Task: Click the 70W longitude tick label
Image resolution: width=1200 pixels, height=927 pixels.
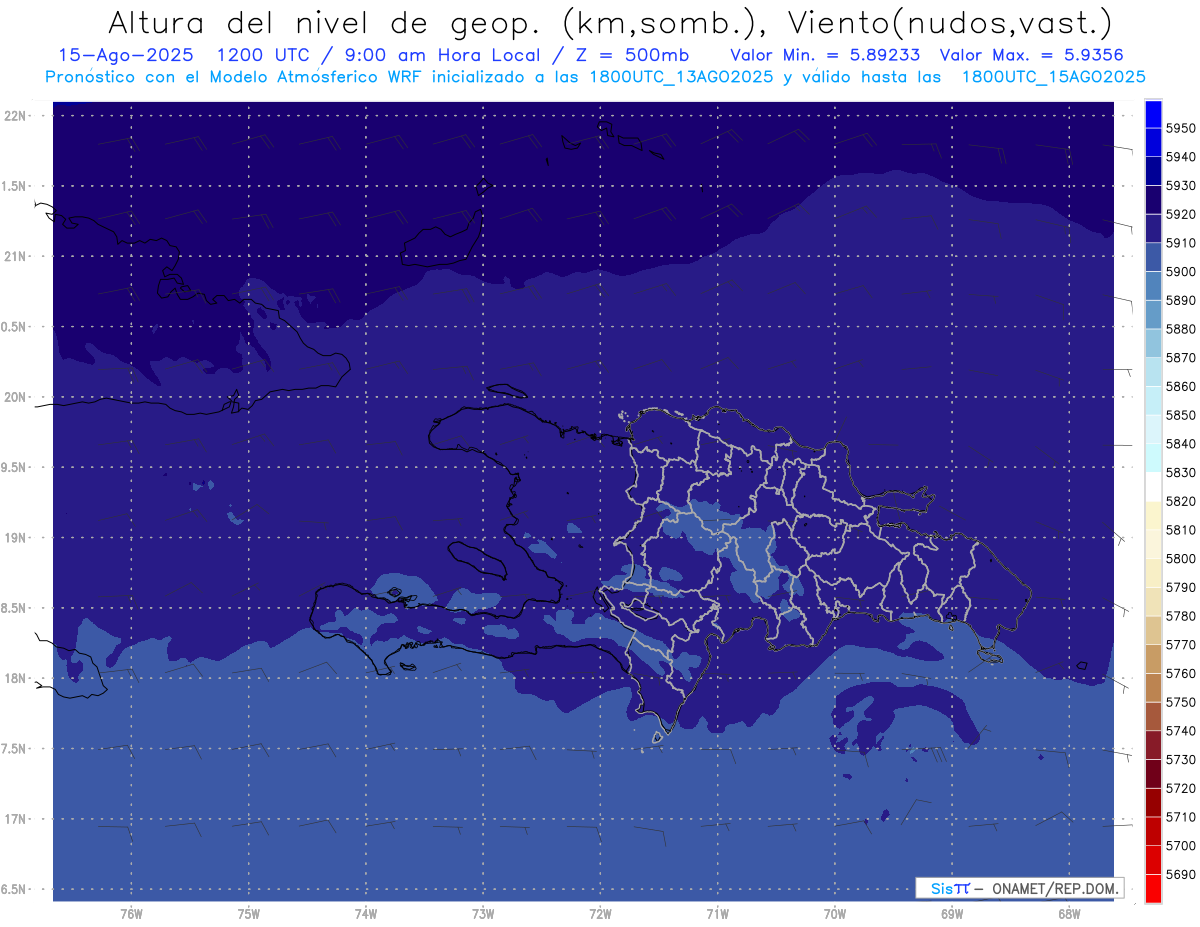Action: click(834, 913)
